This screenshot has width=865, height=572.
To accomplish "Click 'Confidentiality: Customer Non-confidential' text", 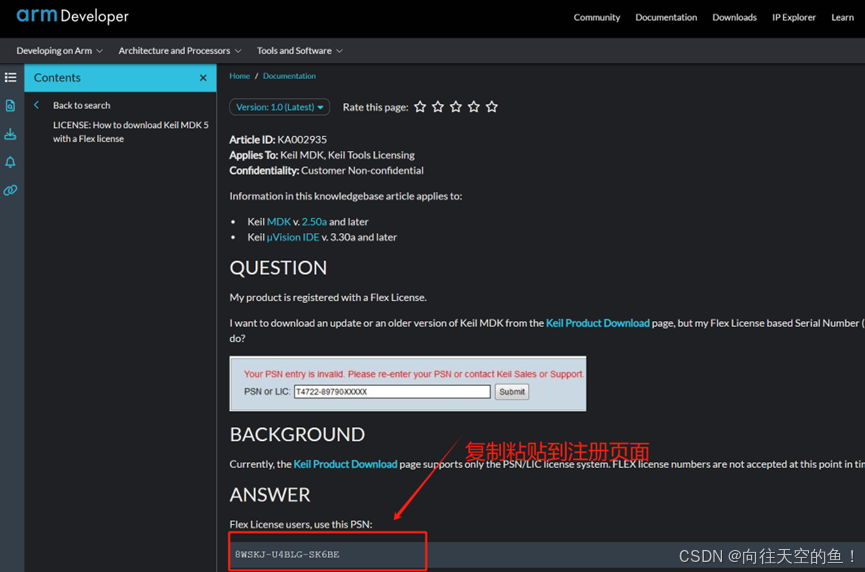I will [327, 170].
